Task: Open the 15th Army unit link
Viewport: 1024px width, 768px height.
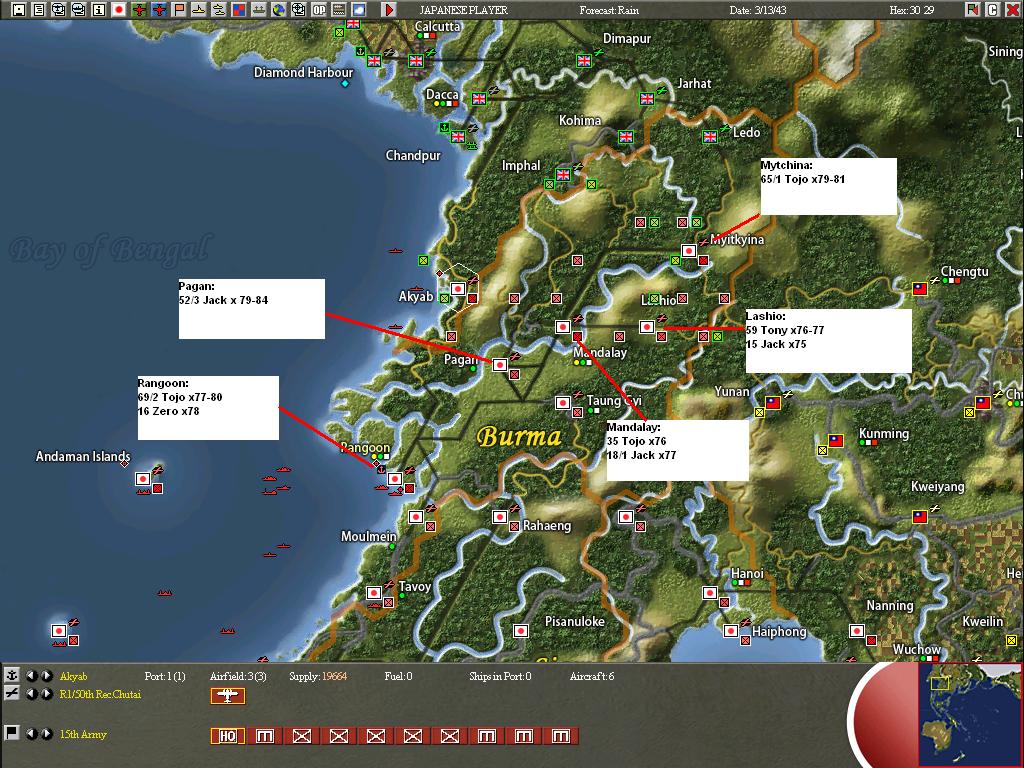Action: [83, 735]
